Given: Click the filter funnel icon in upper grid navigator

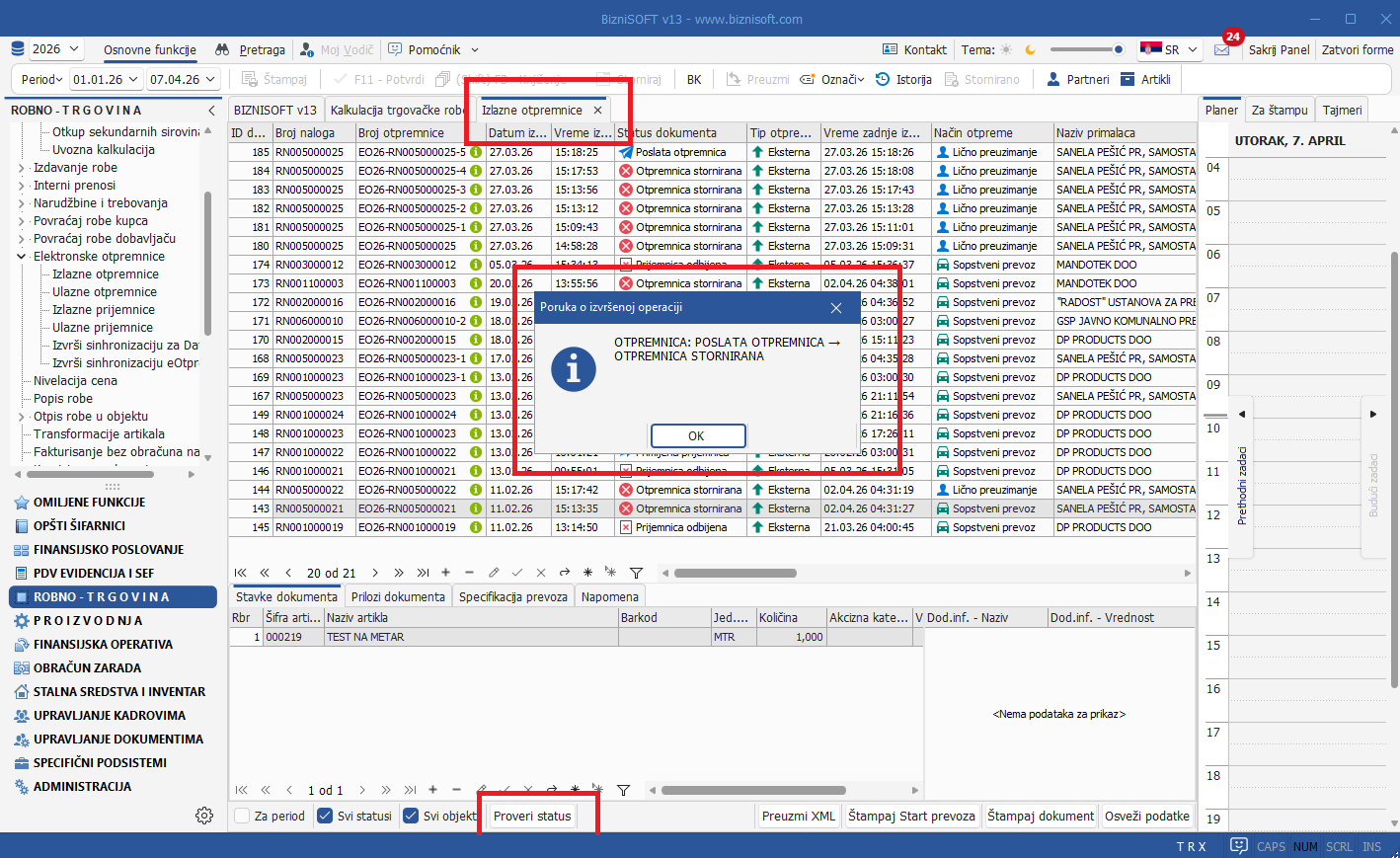Looking at the screenshot, I should click(x=636, y=573).
